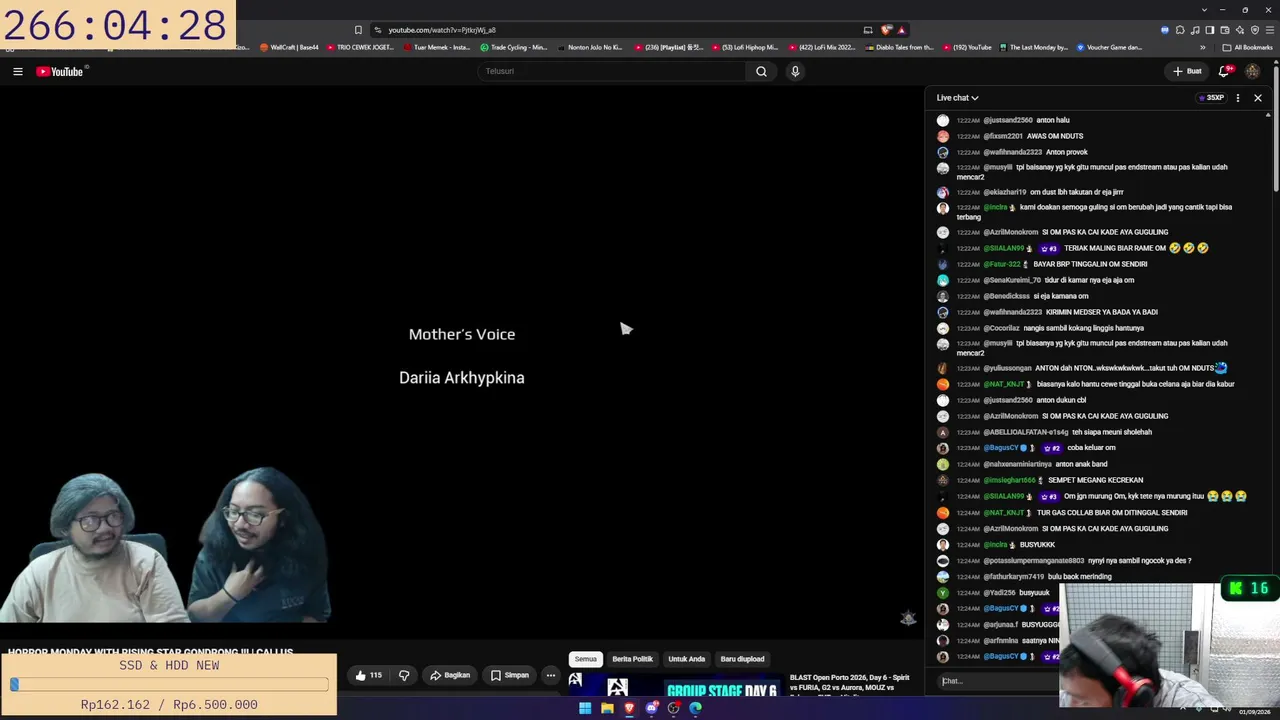Open the WallCraft Base44 bookmark

(x=289, y=47)
